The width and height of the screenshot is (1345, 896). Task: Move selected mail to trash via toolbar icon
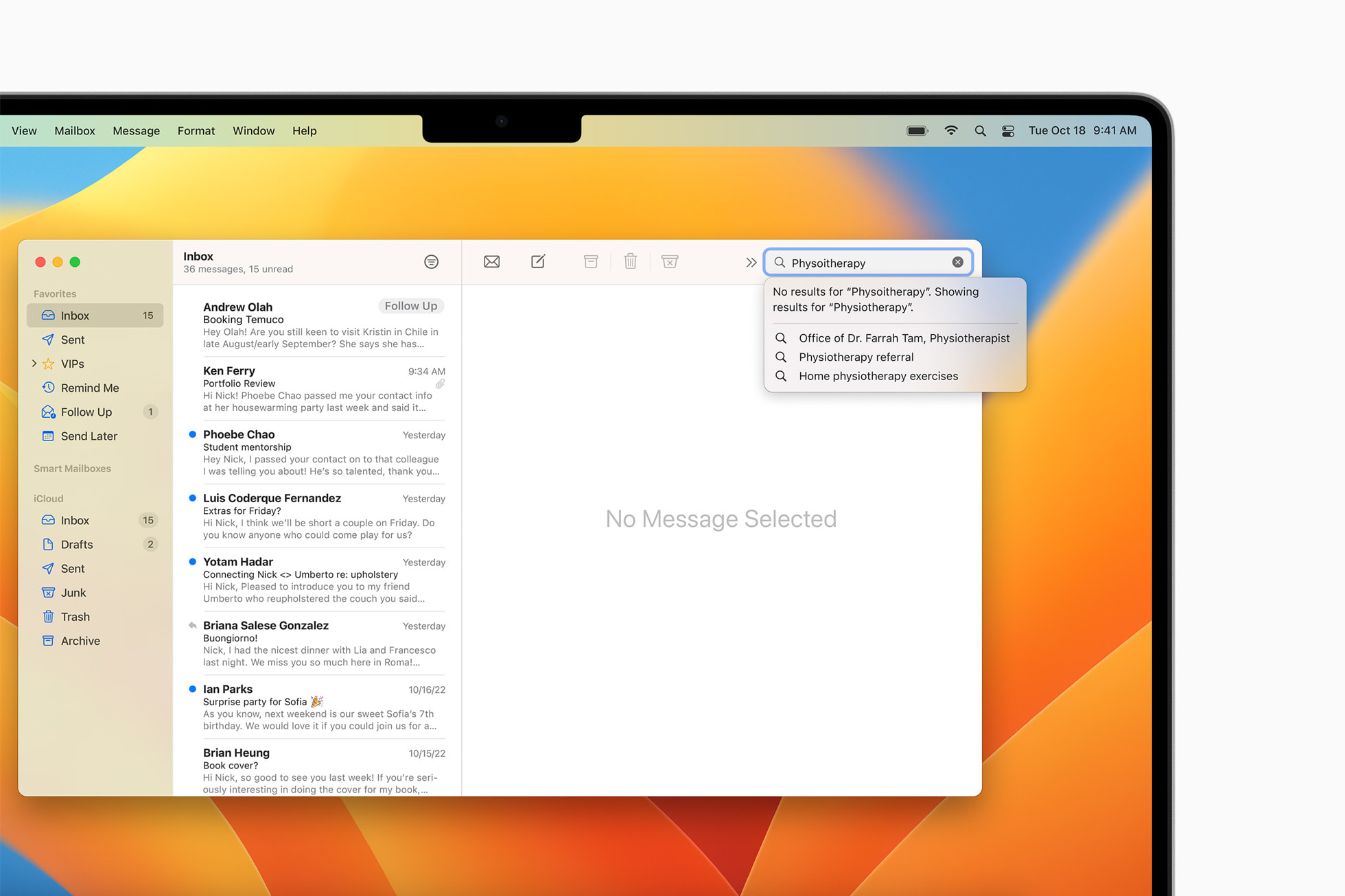pyautogui.click(x=630, y=261)
